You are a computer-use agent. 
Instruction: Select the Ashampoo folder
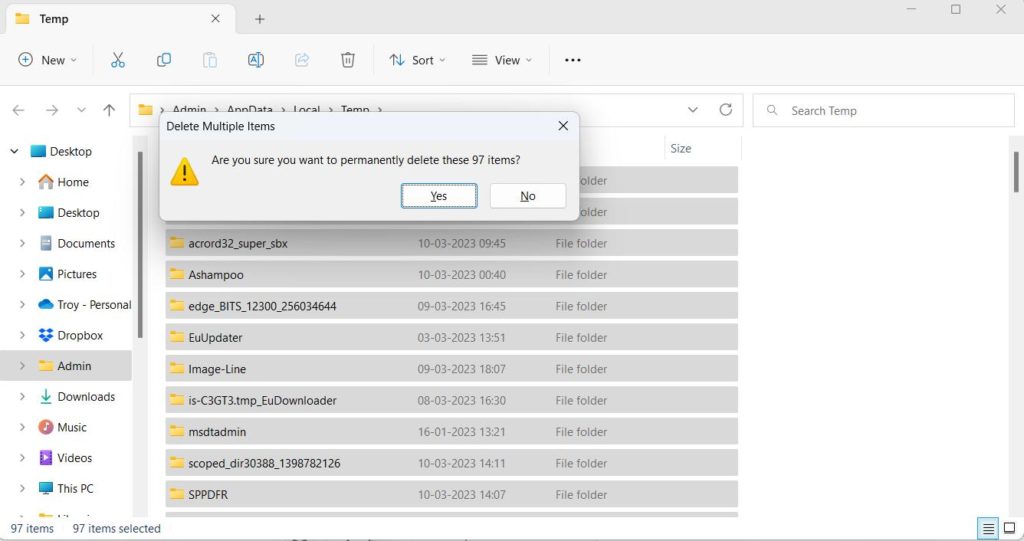(x=216, y=275)
